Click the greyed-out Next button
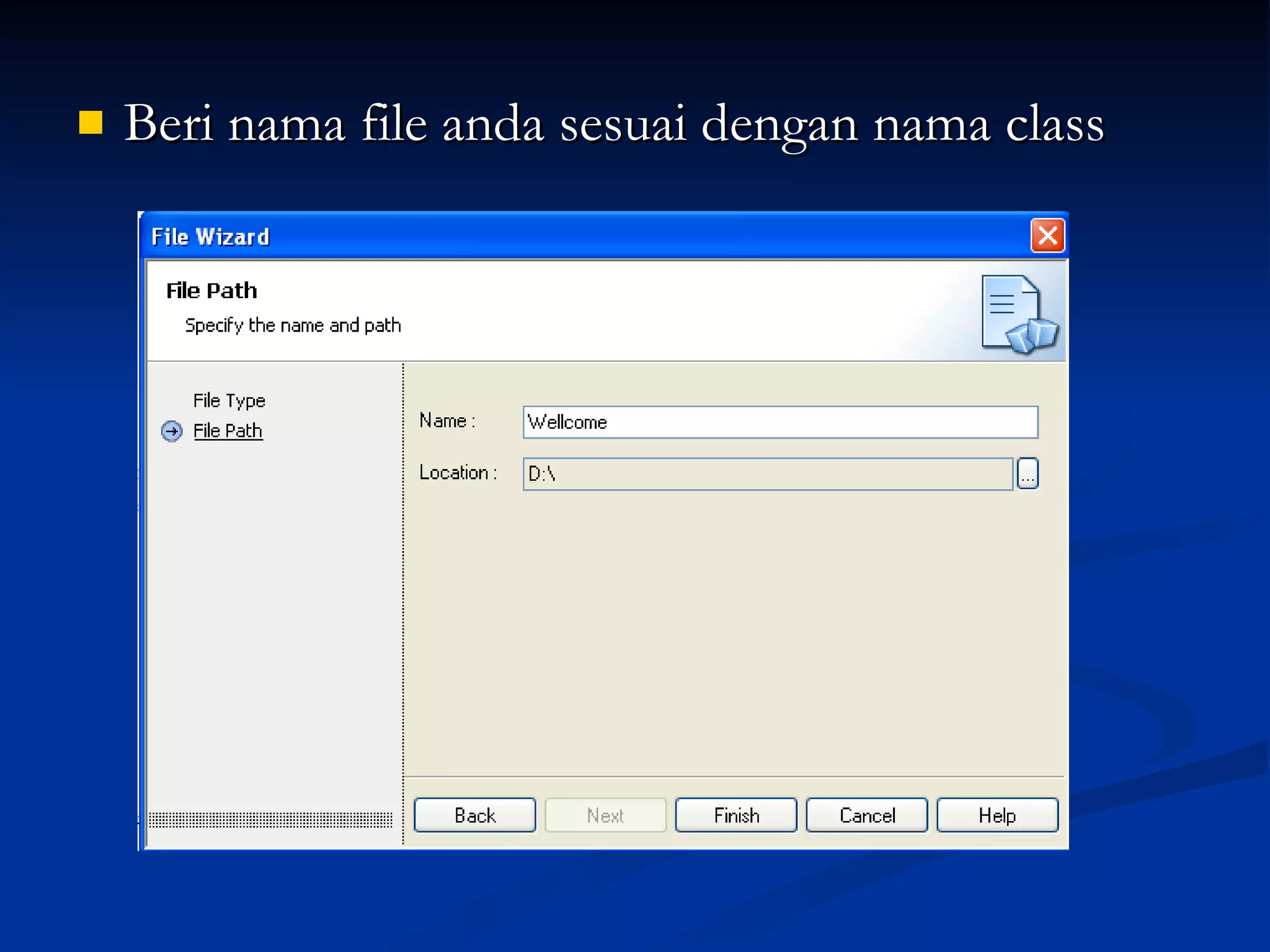1270x952 pixels. pos(605,815)
